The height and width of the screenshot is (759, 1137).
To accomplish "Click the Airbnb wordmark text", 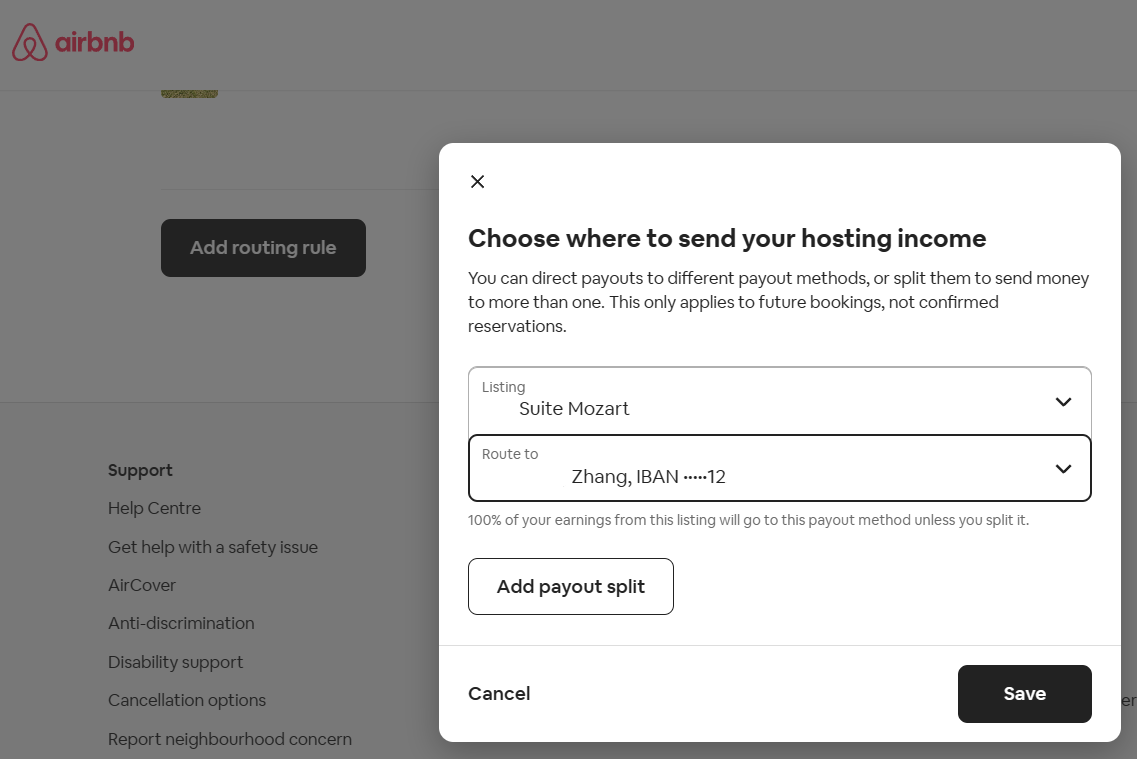I will click(95, 43).
